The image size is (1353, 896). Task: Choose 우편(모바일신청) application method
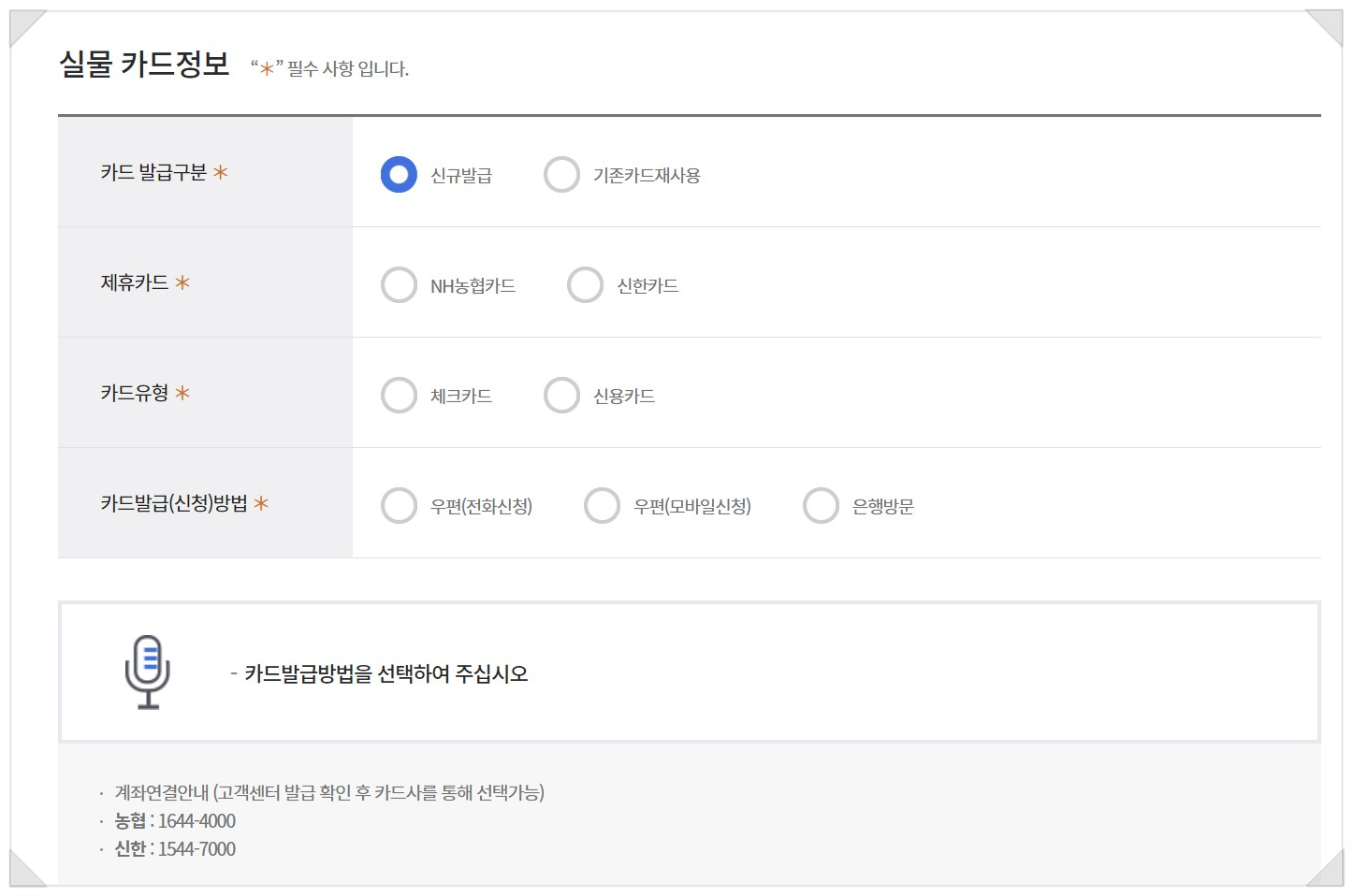[x=603, y=505]
